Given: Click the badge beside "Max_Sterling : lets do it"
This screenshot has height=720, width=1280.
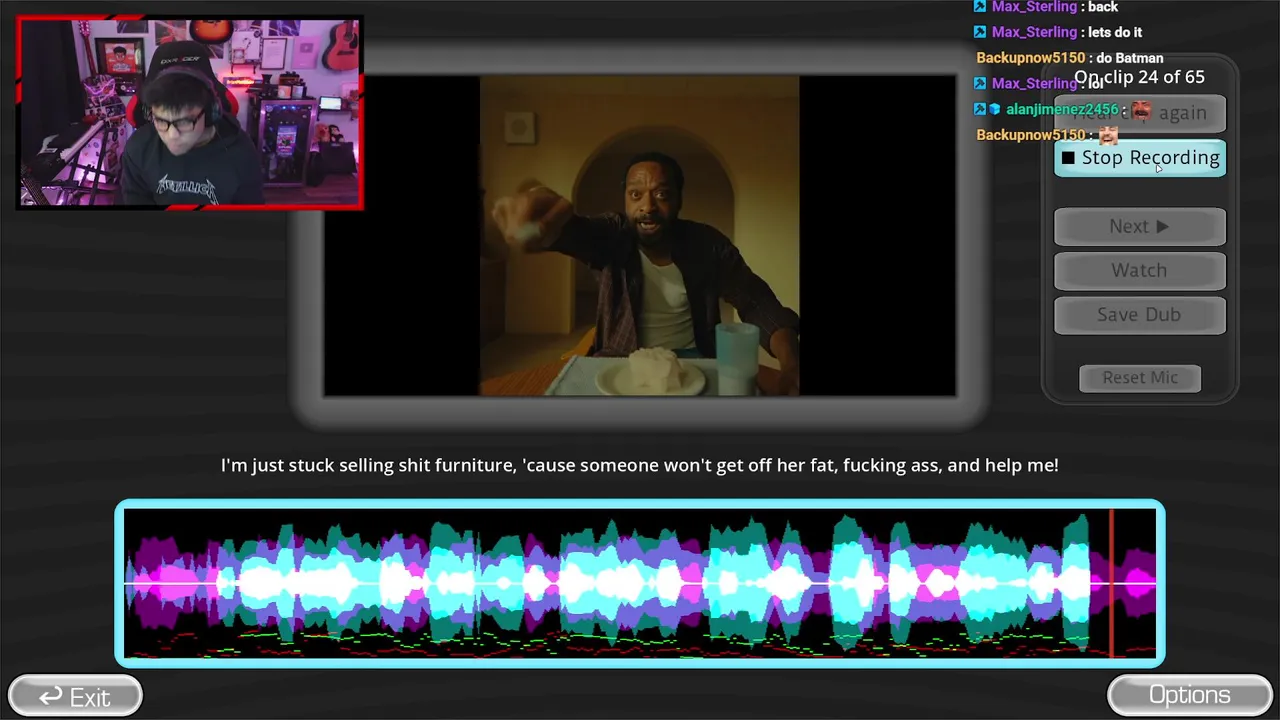Looking at the screenshot, I should click(x=980, y=32).
